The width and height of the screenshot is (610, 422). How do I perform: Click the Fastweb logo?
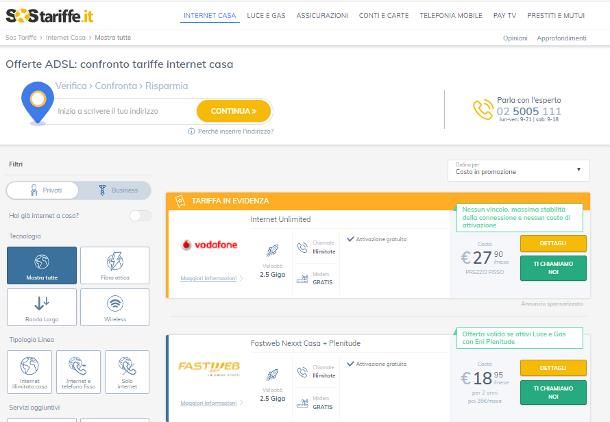[x=209, y=368]
